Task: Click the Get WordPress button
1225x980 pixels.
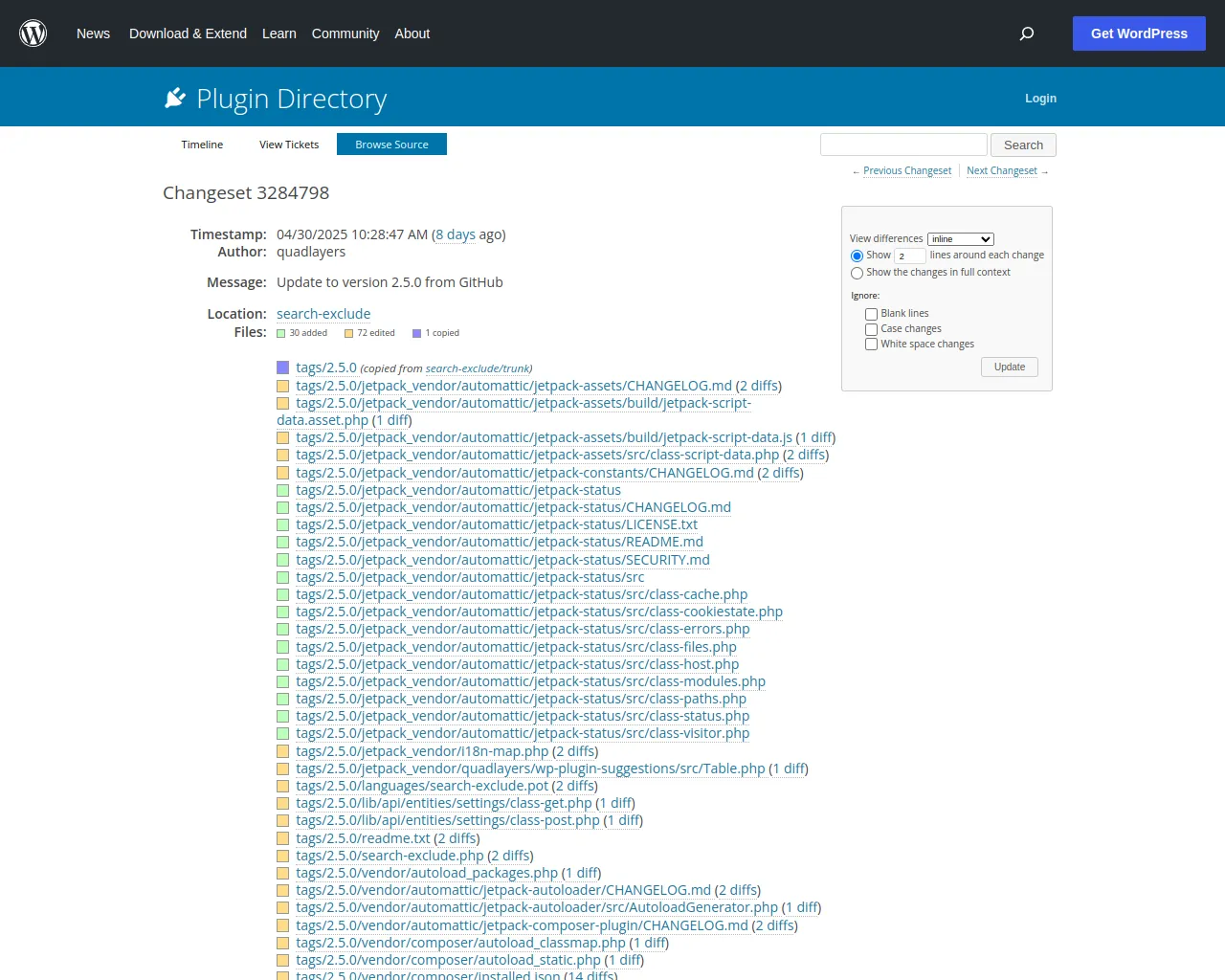Action: pyautogui.click(x=1139, y=33)
